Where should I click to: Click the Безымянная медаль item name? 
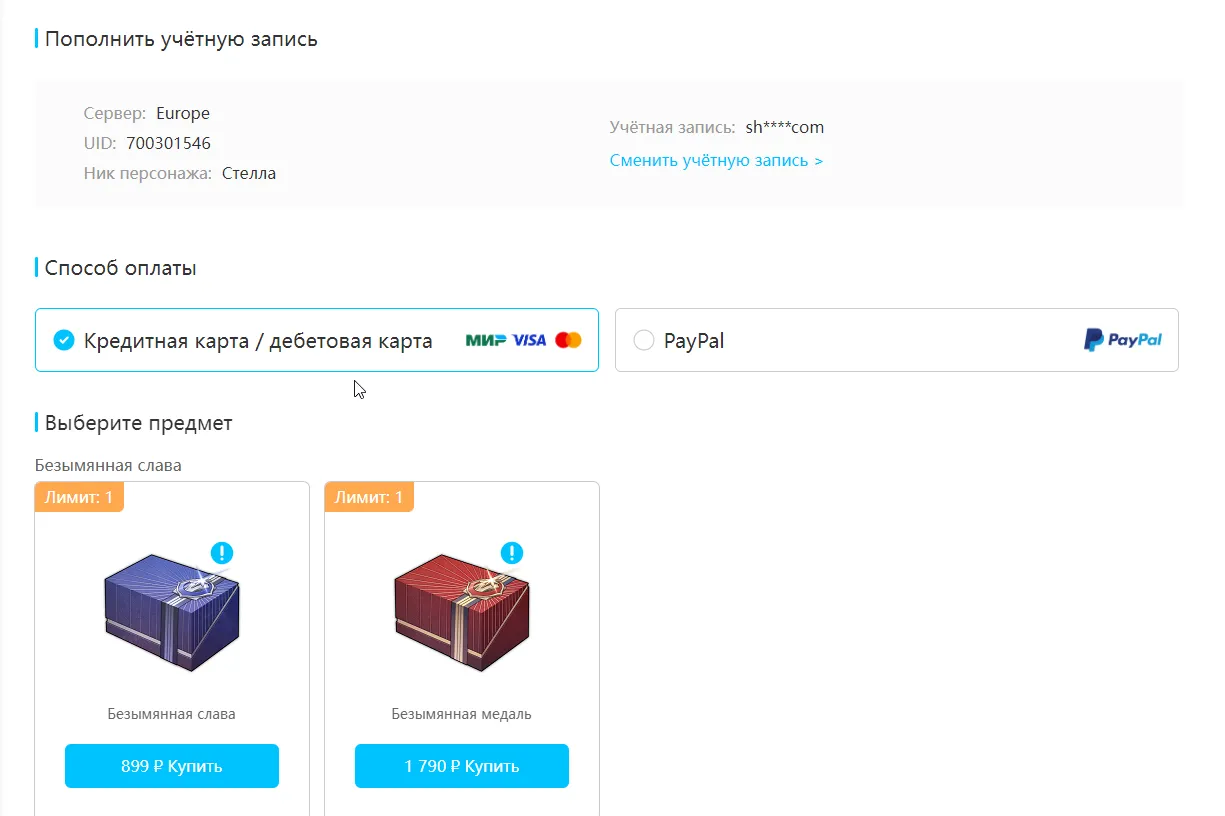(x=462, y=714)
